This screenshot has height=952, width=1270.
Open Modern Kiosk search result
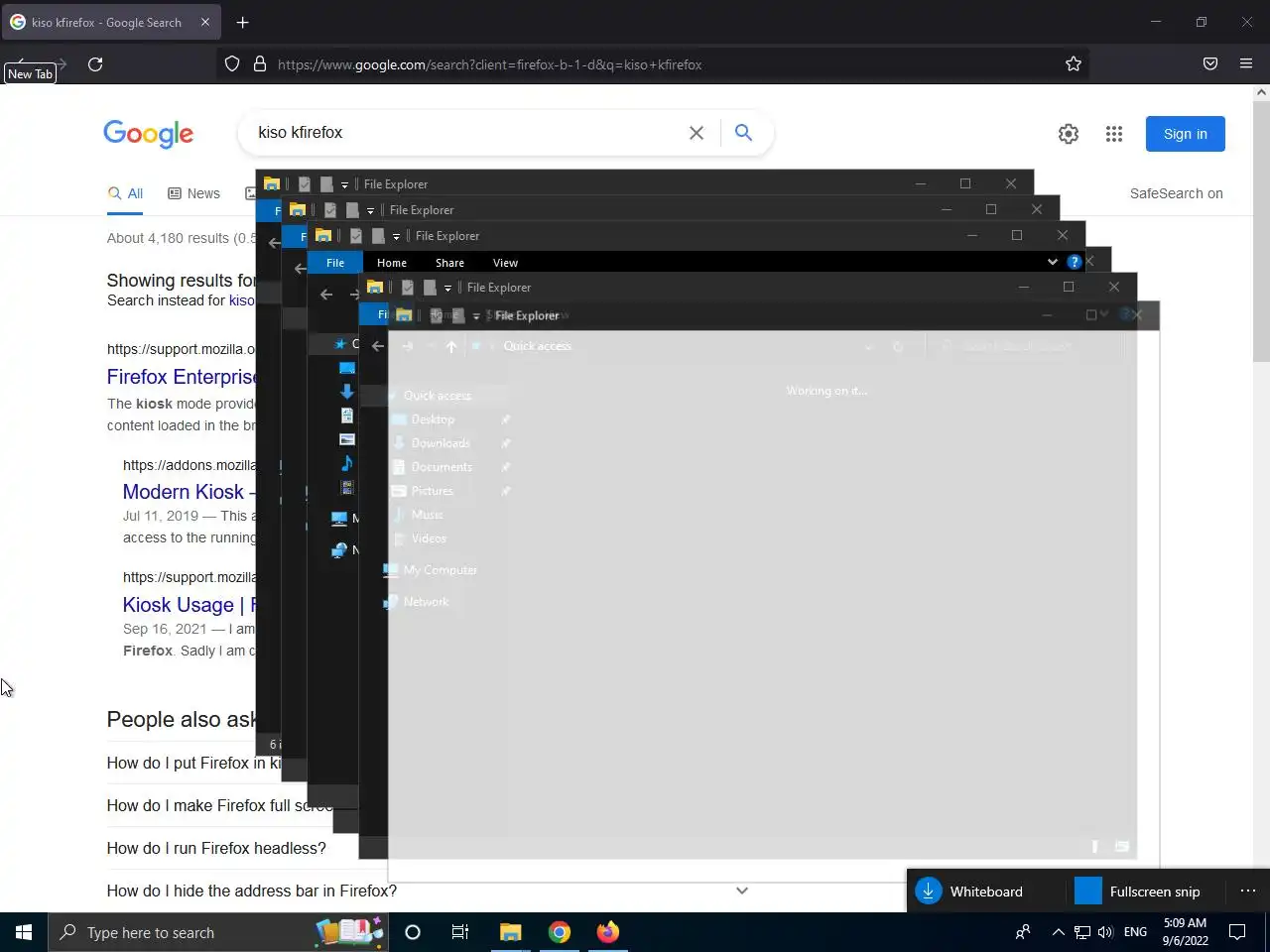(189, 492)
